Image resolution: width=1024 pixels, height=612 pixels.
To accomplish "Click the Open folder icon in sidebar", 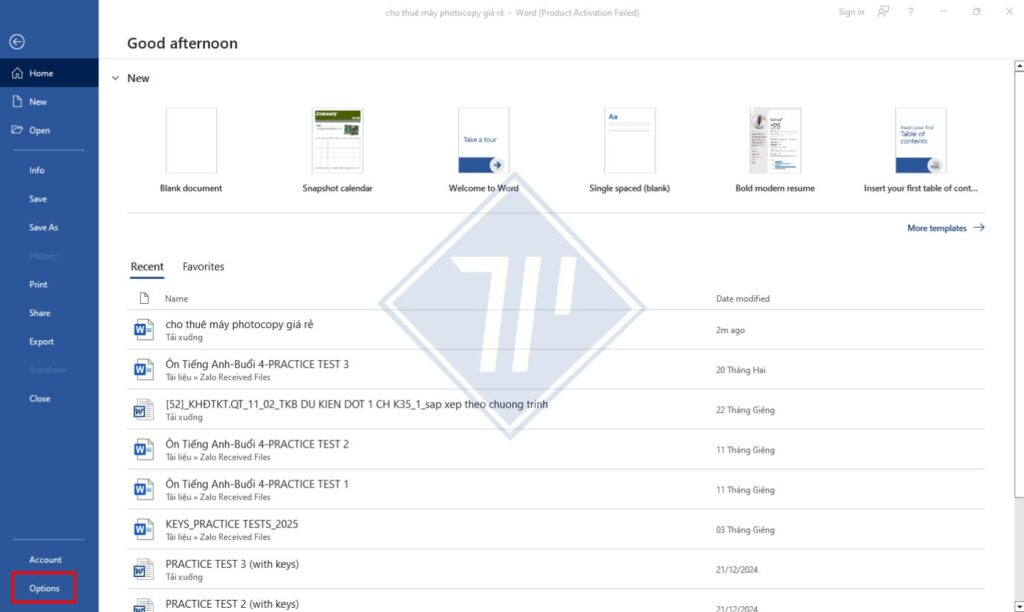I will tap(17, 130).
